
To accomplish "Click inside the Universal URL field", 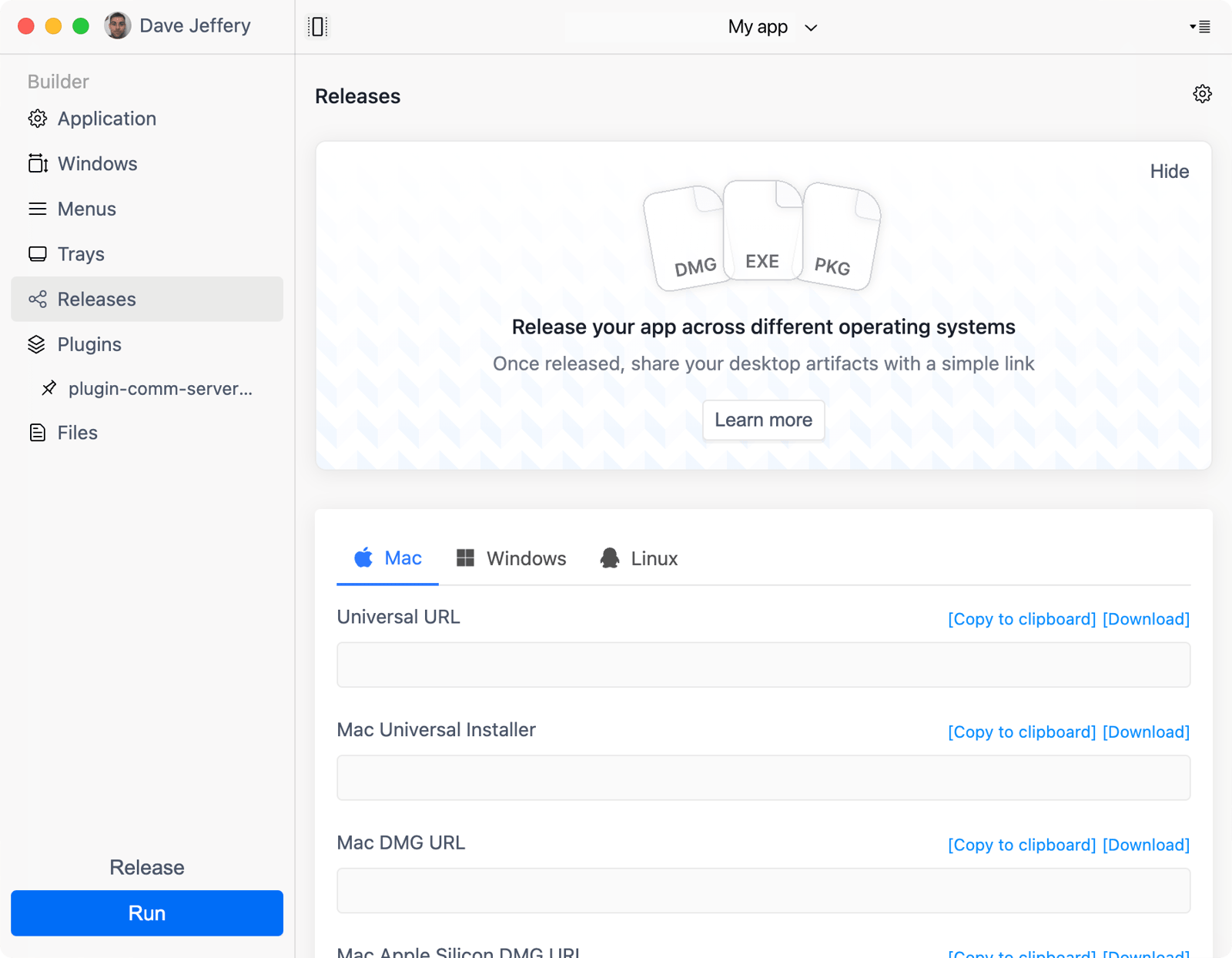I will tap(763, 664).
